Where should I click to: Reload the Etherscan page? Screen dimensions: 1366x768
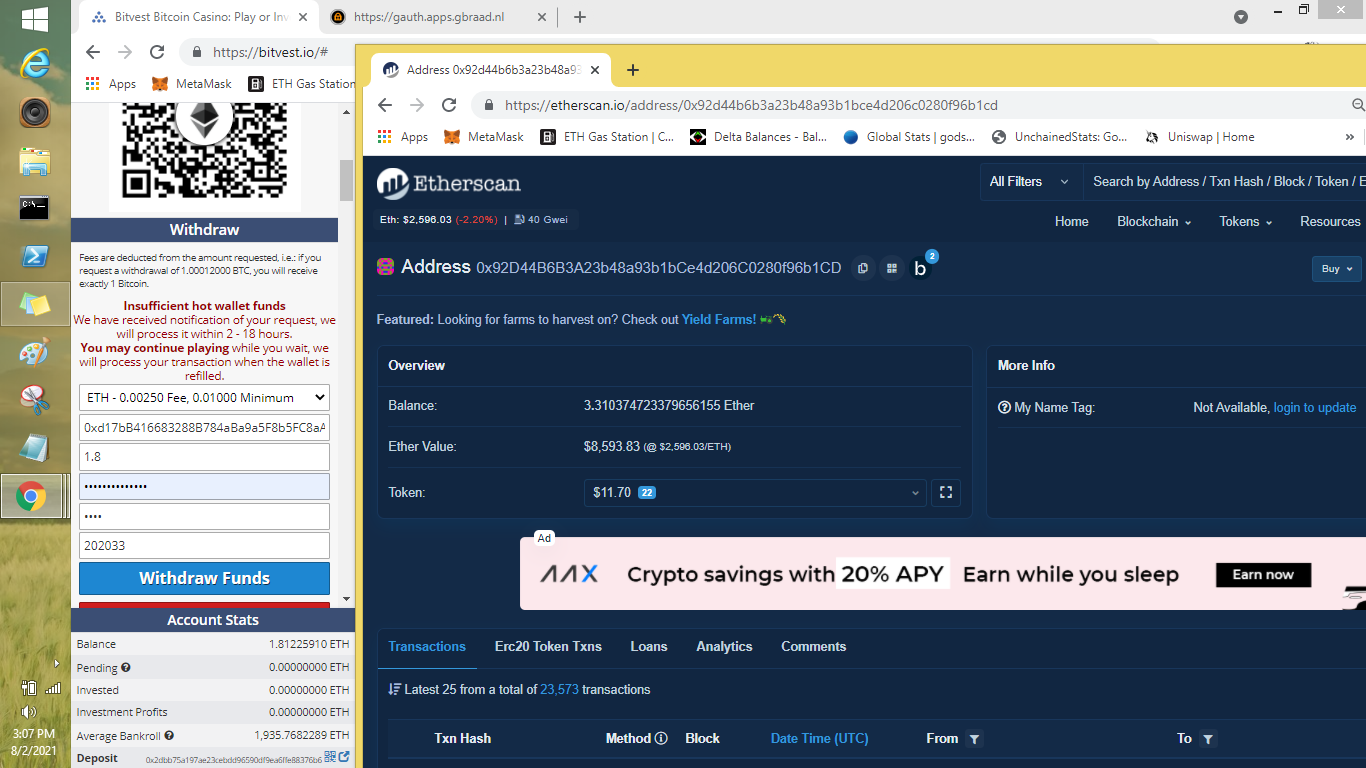tap(449, 105)
